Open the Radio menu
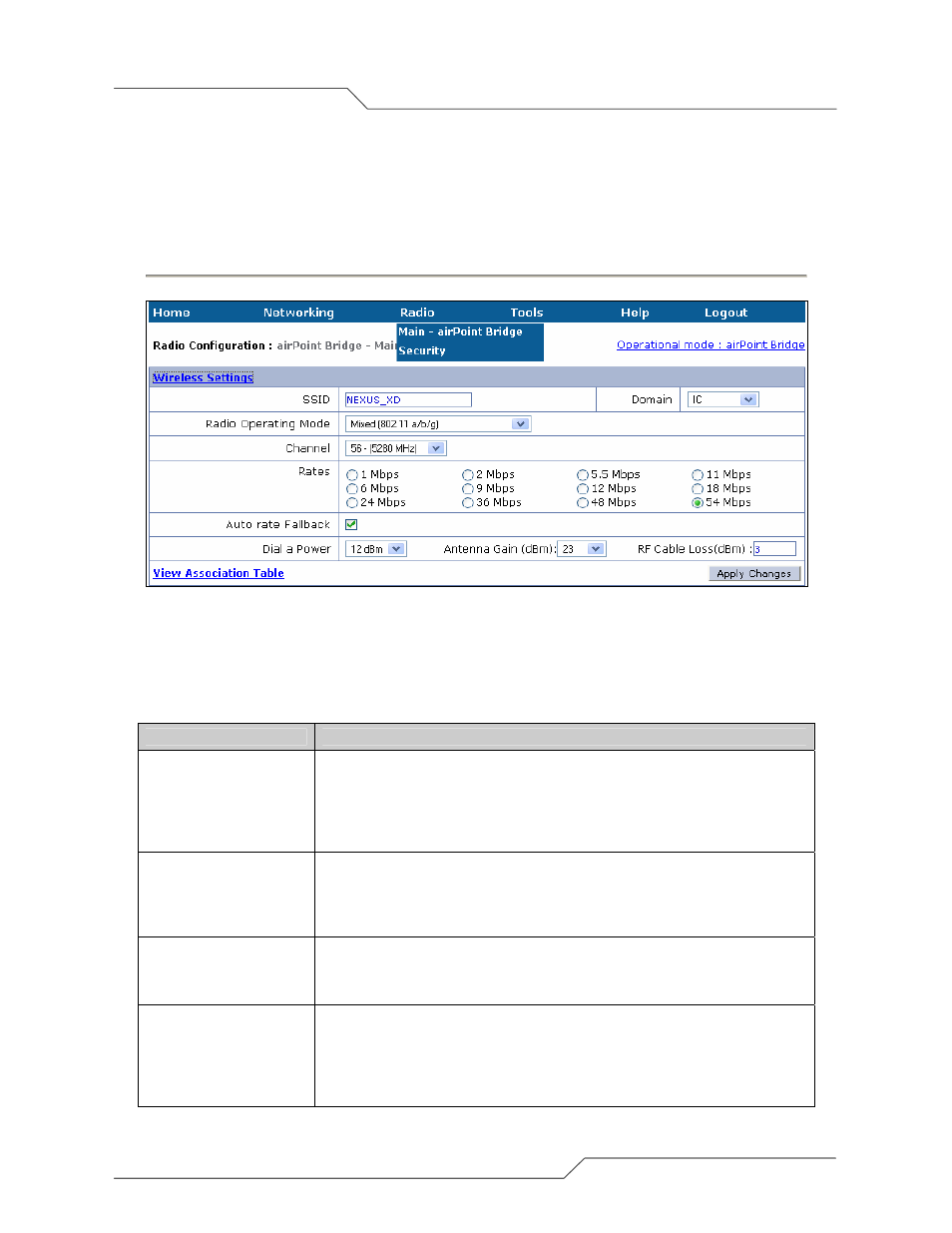 [x=417, y=312]
